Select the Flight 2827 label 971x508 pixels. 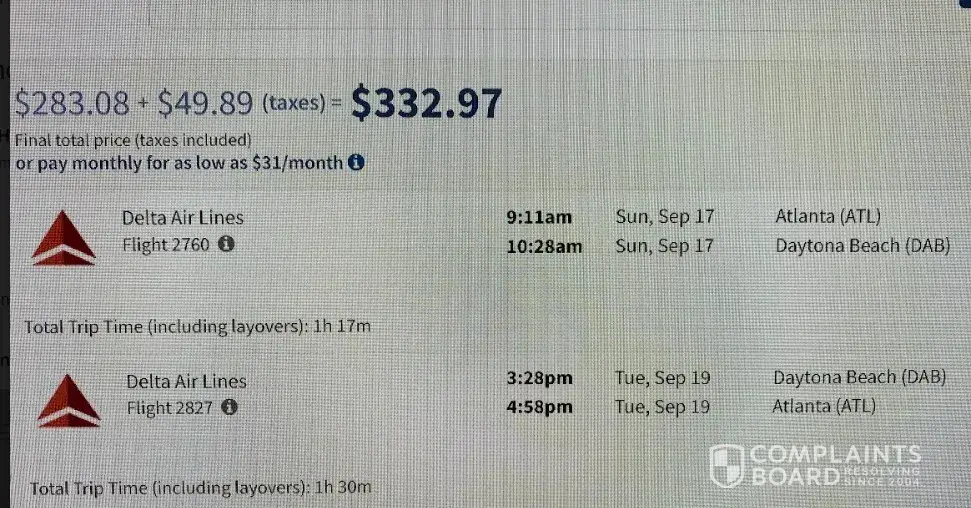point(170,407)
